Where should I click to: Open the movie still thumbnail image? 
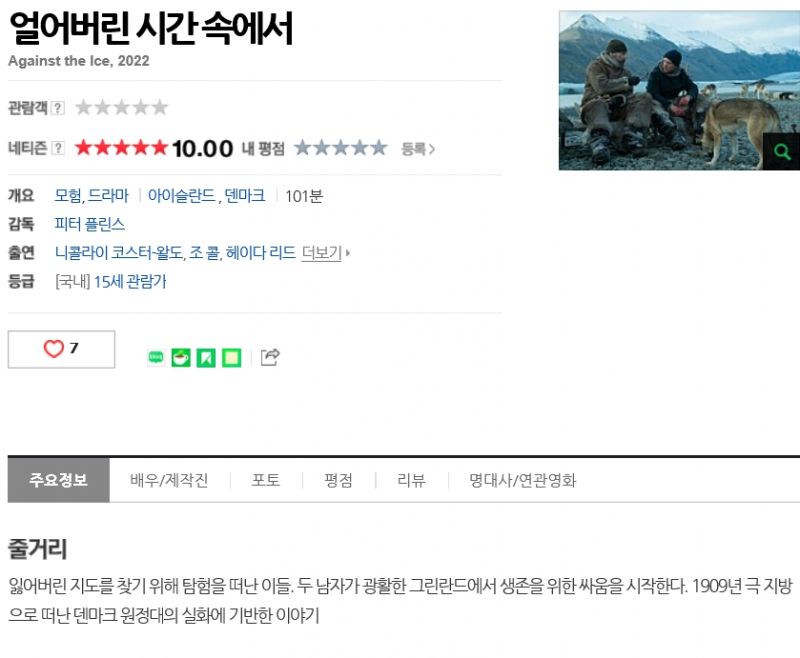point(679,90)
